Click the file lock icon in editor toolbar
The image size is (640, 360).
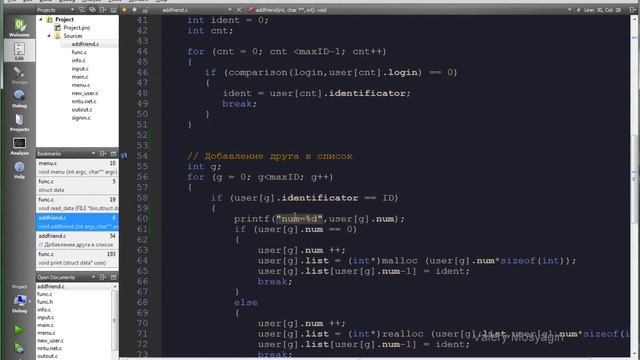pos(145,10)
